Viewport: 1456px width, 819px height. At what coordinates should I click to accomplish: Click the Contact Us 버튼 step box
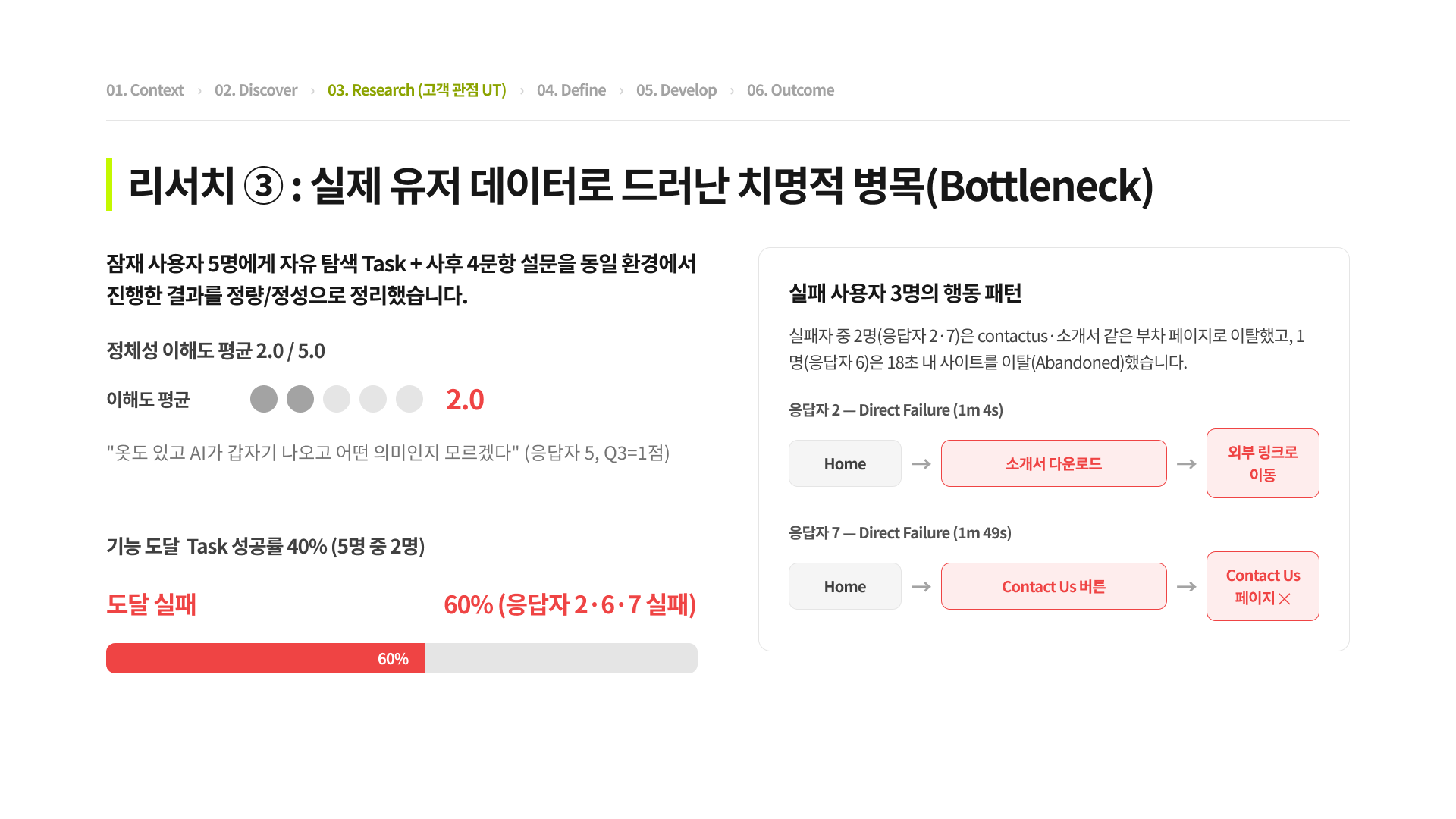tap(1053, 586)
